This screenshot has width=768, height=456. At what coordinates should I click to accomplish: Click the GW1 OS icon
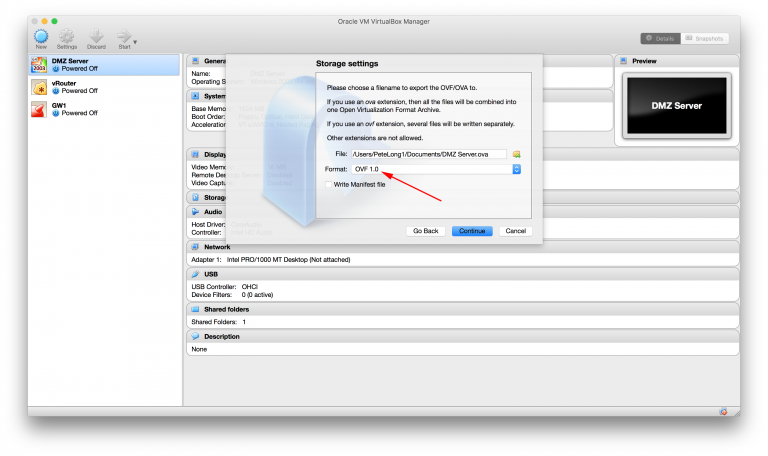(39, 109)
